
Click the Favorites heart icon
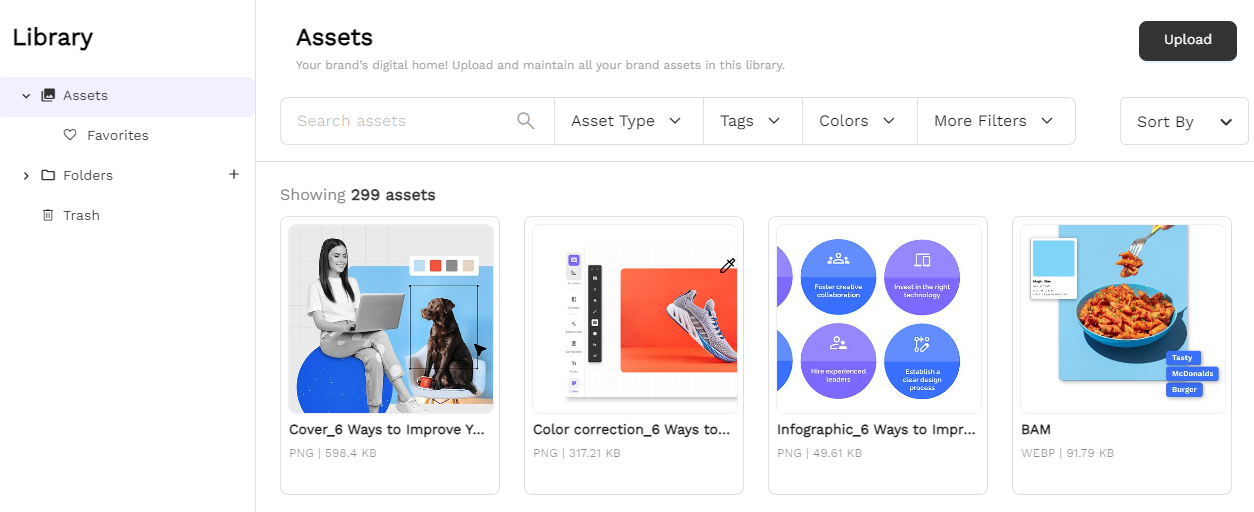pyautogui.click(x=70, y=135)
